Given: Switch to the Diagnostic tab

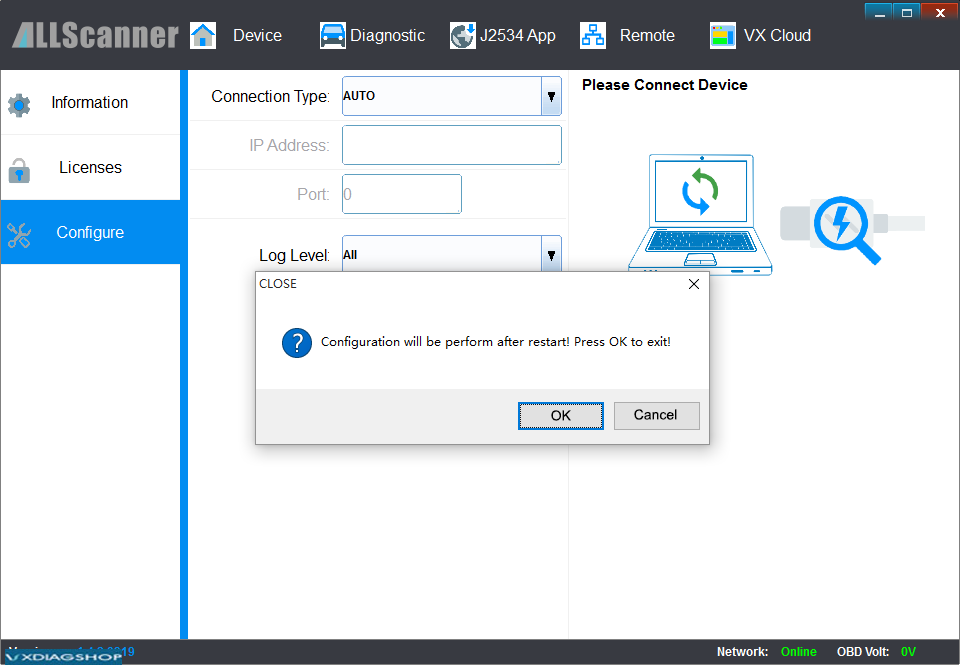Looking at the screenshot, I should (x=388, y=36).
